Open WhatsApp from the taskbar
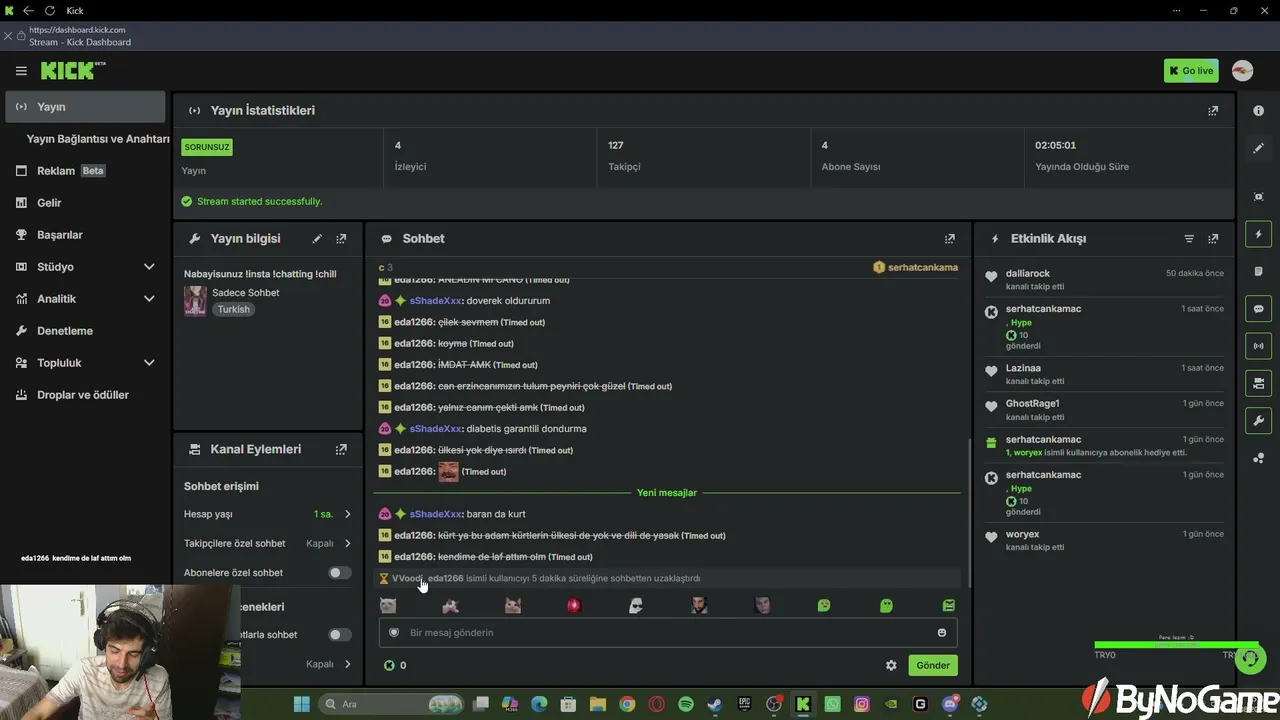 (832, 704)
